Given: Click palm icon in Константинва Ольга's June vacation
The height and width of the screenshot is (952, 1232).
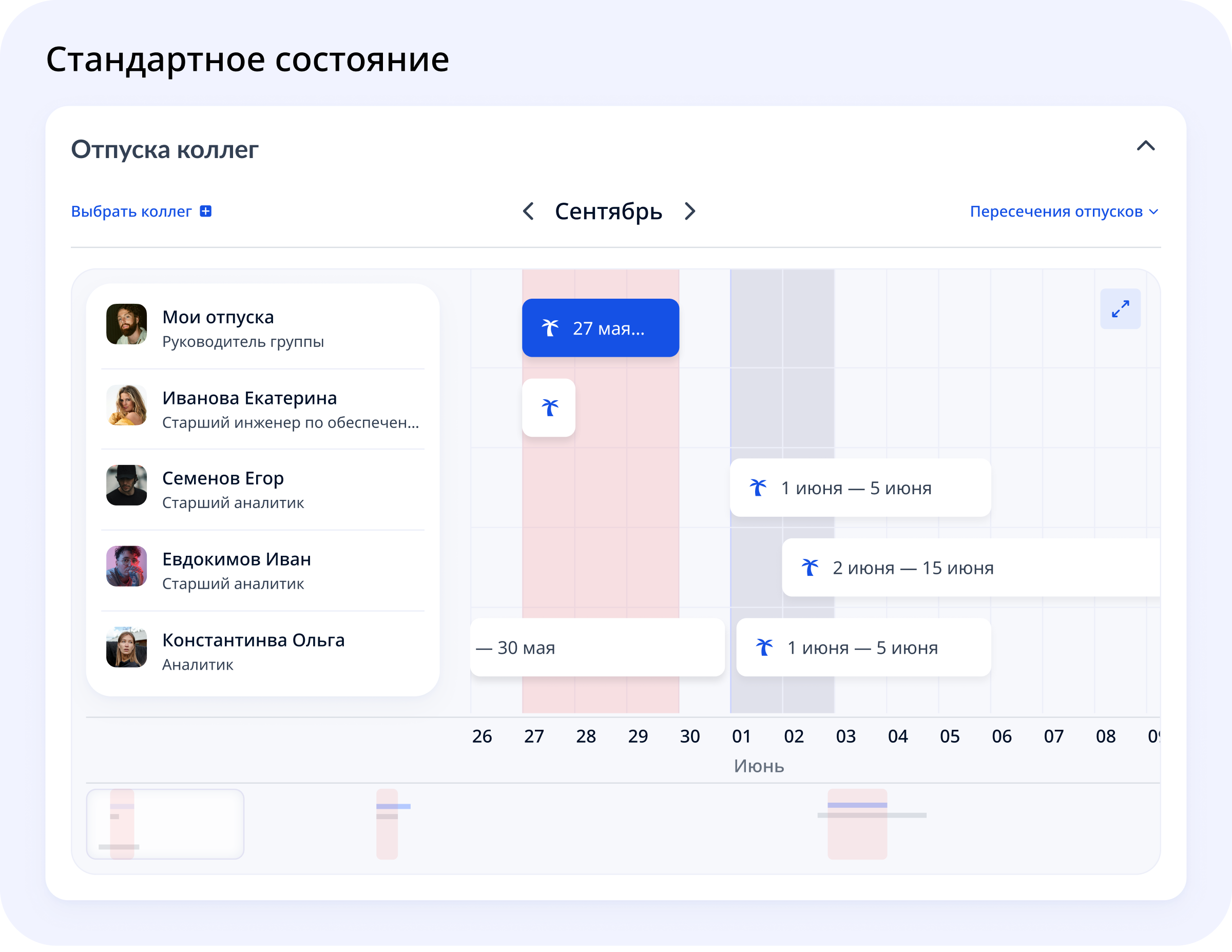Looking at the screenshot, I should [764, 648].
